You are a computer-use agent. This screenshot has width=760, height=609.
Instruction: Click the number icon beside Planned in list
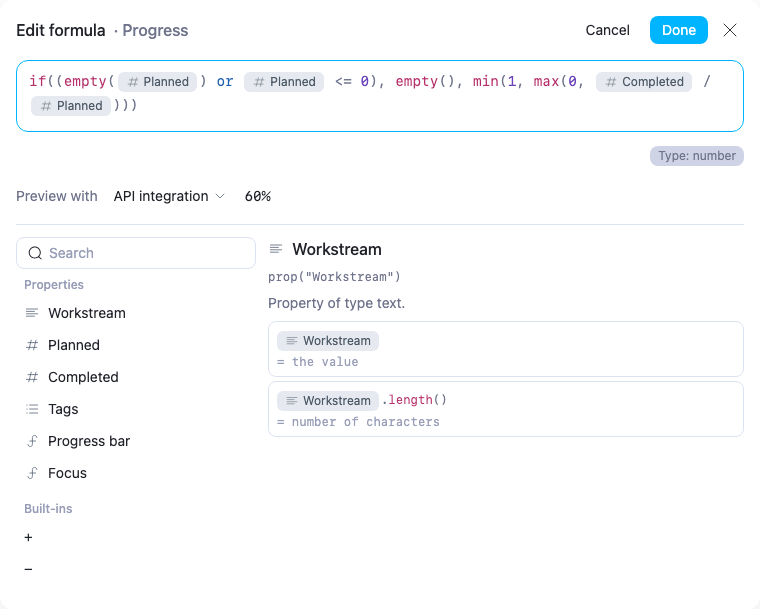(32, 345)
